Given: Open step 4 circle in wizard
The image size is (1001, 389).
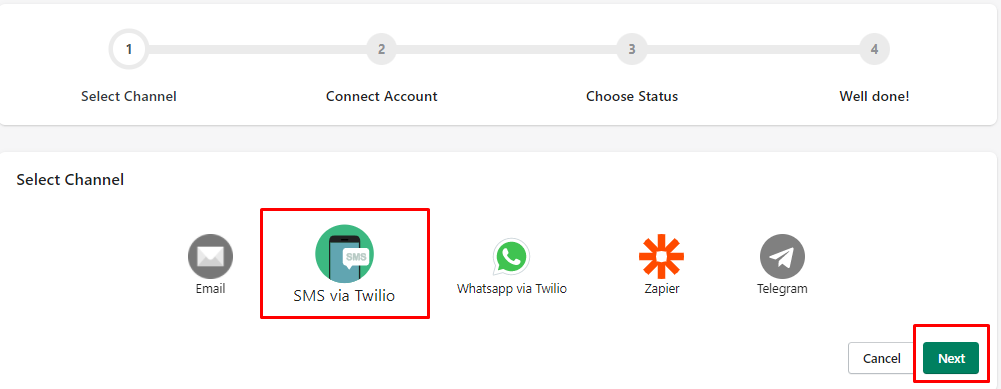Looking at the screenshot, I should click(x=874, y=49).
